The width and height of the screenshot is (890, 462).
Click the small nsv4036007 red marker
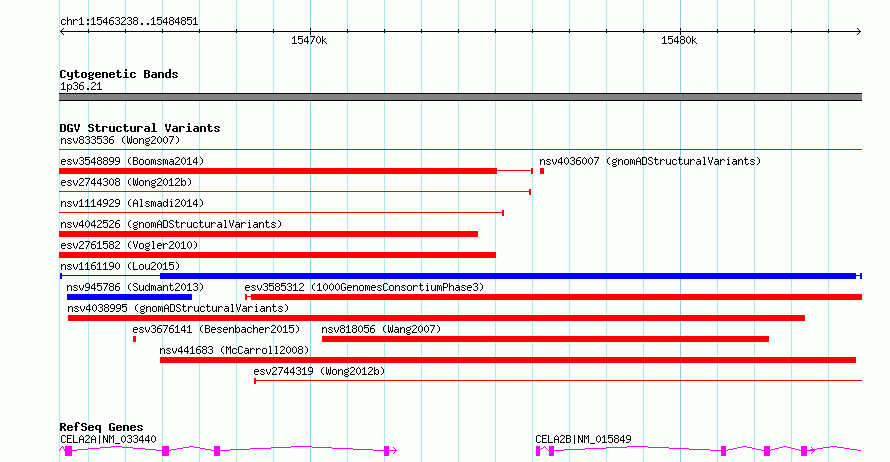pyautogui.click(x=542, y=171)
